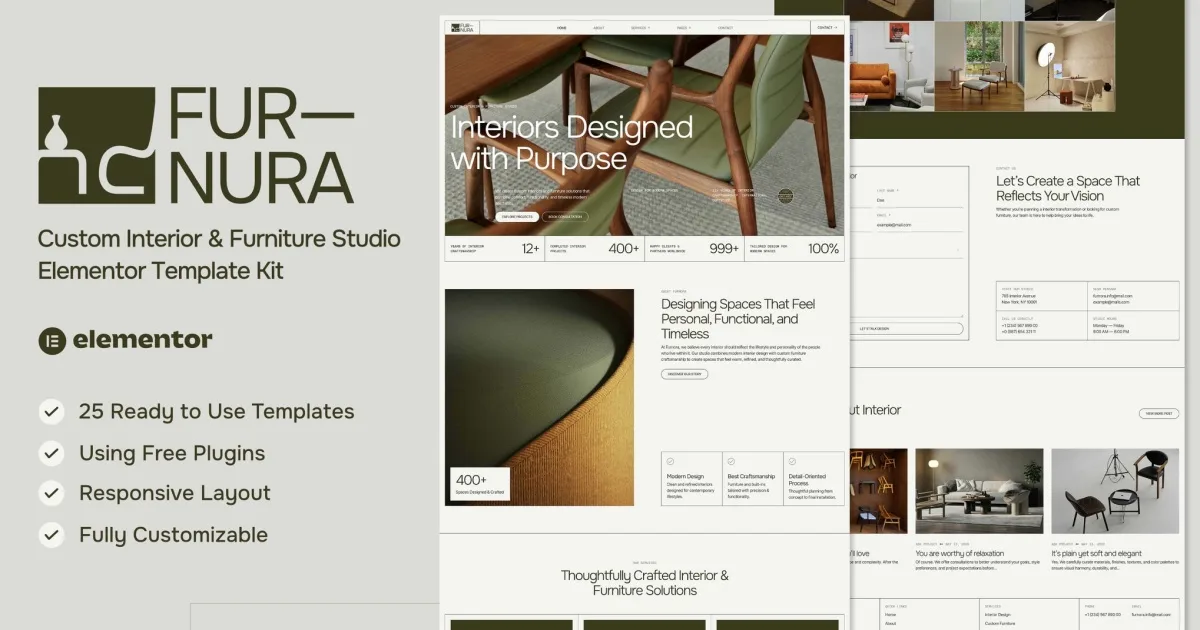Click the email field with example@mail.com

tap(919, 226)
